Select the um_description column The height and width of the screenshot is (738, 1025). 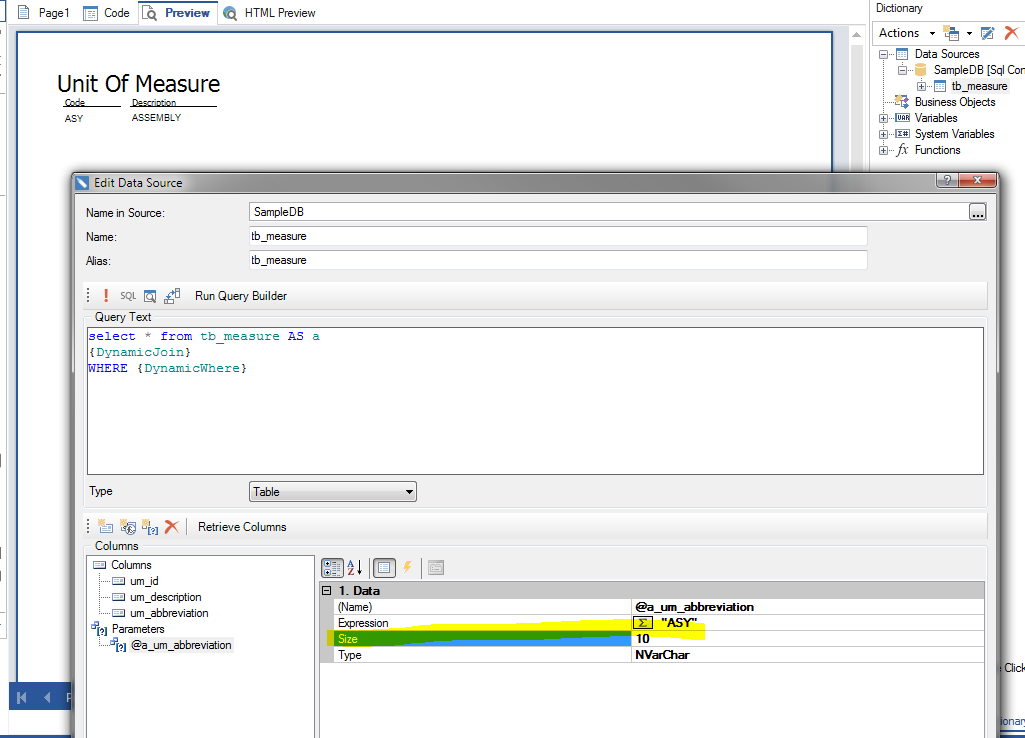[165, 597]
